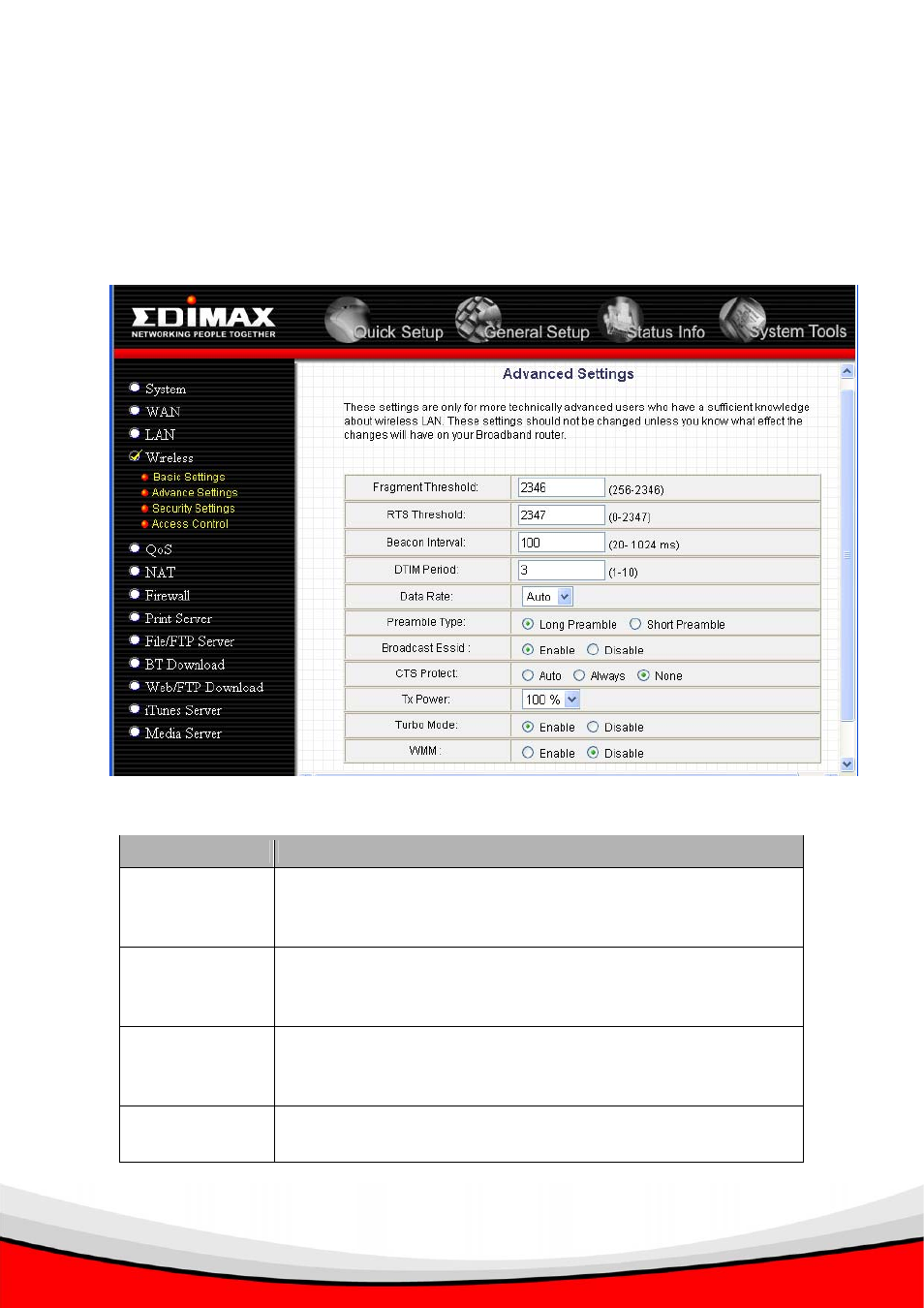Open File/FTP Server in the sidebar
Image resolution: width=924 pixels, height=1308 pixels.
190,641
